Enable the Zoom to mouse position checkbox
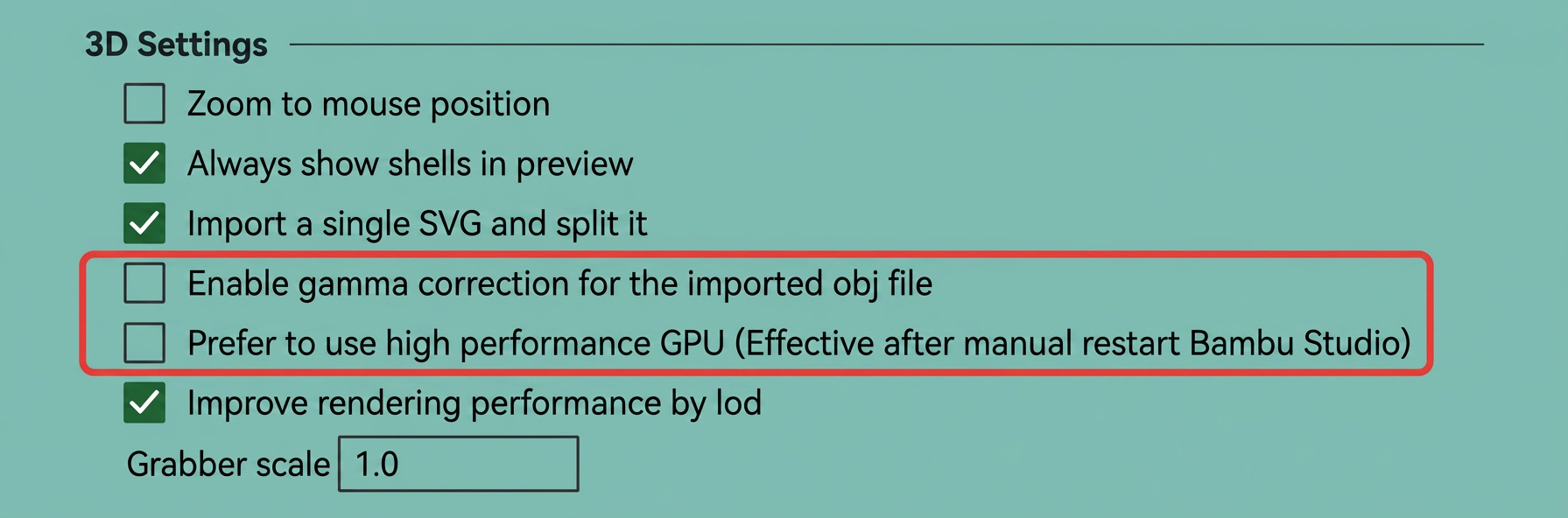Image resolution: width=1568 pixels, height=518 pixels. 144,103
